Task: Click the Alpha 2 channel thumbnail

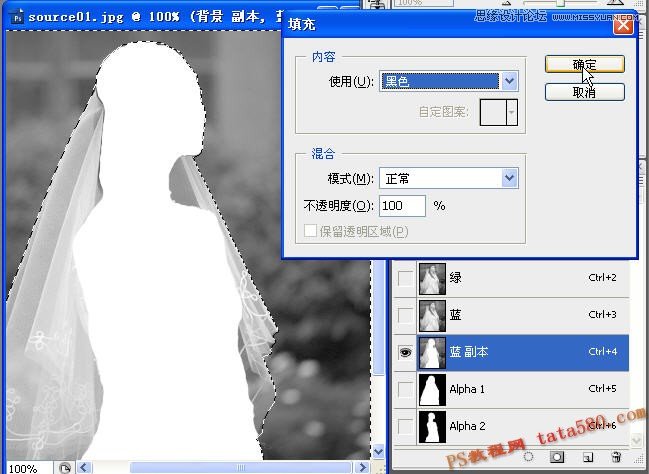Action: 432,427
